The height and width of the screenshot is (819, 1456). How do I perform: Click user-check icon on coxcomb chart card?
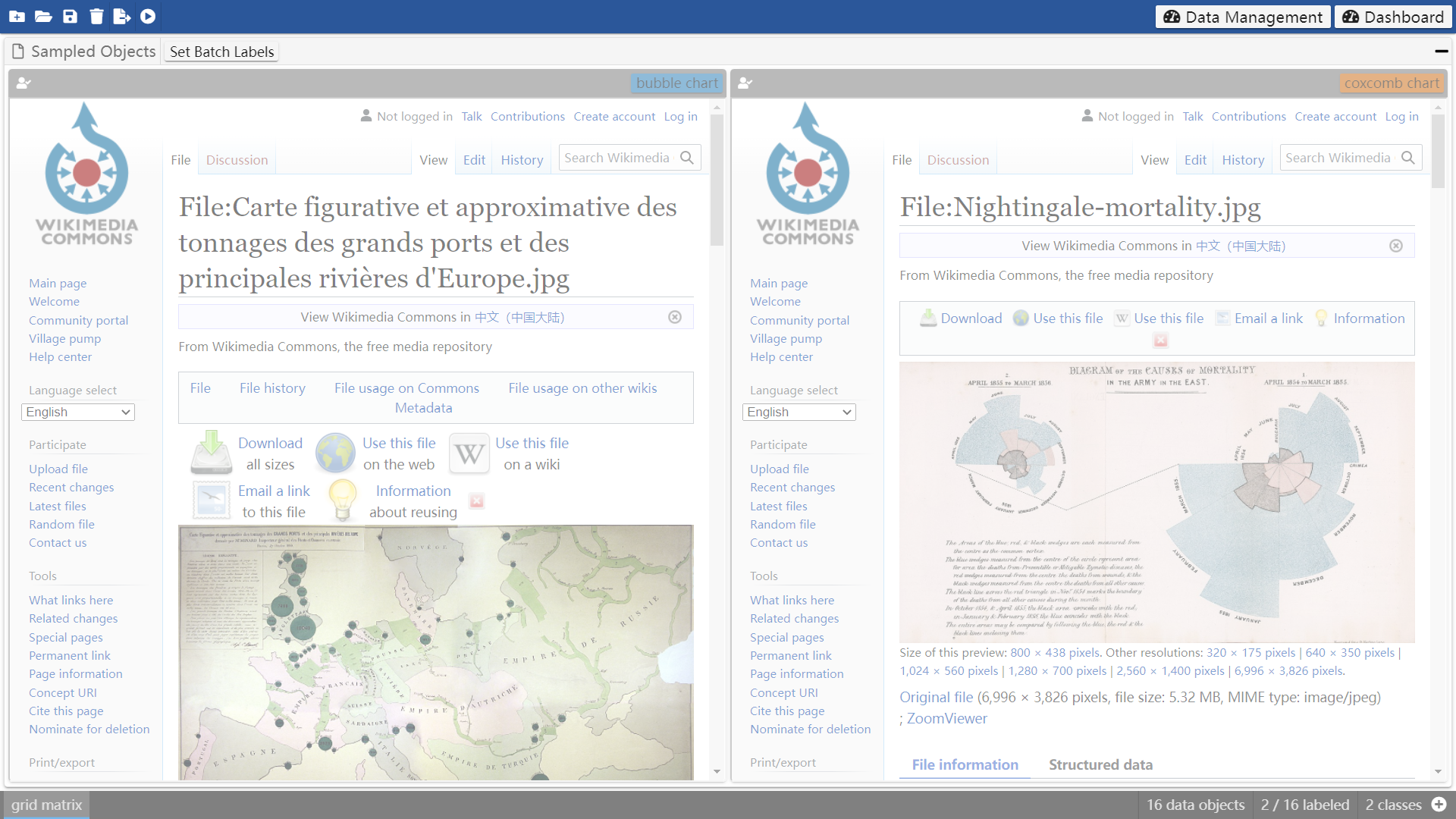(745, 83)
